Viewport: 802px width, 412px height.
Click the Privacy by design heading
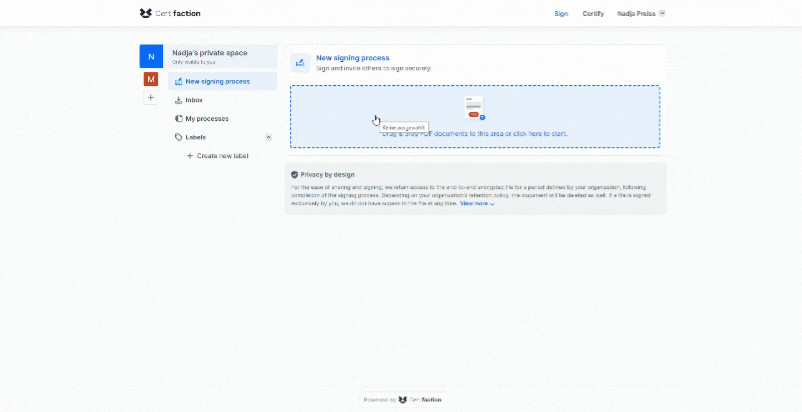tap(327, 174)
